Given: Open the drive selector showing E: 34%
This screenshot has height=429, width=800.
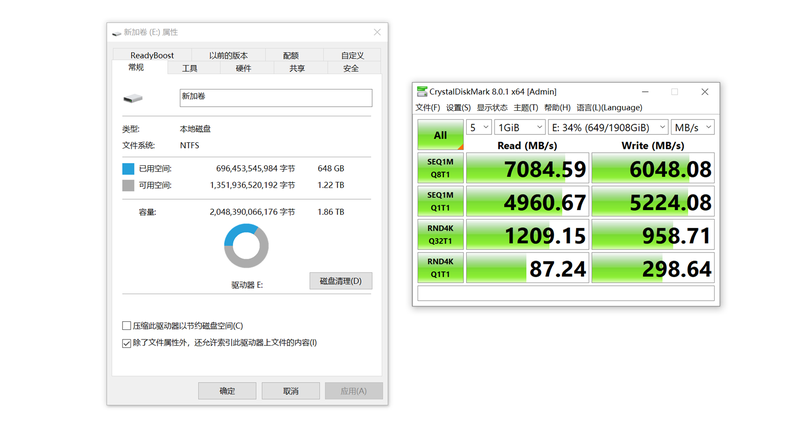Looking at the screenshot, I should (x=608, y=128).
